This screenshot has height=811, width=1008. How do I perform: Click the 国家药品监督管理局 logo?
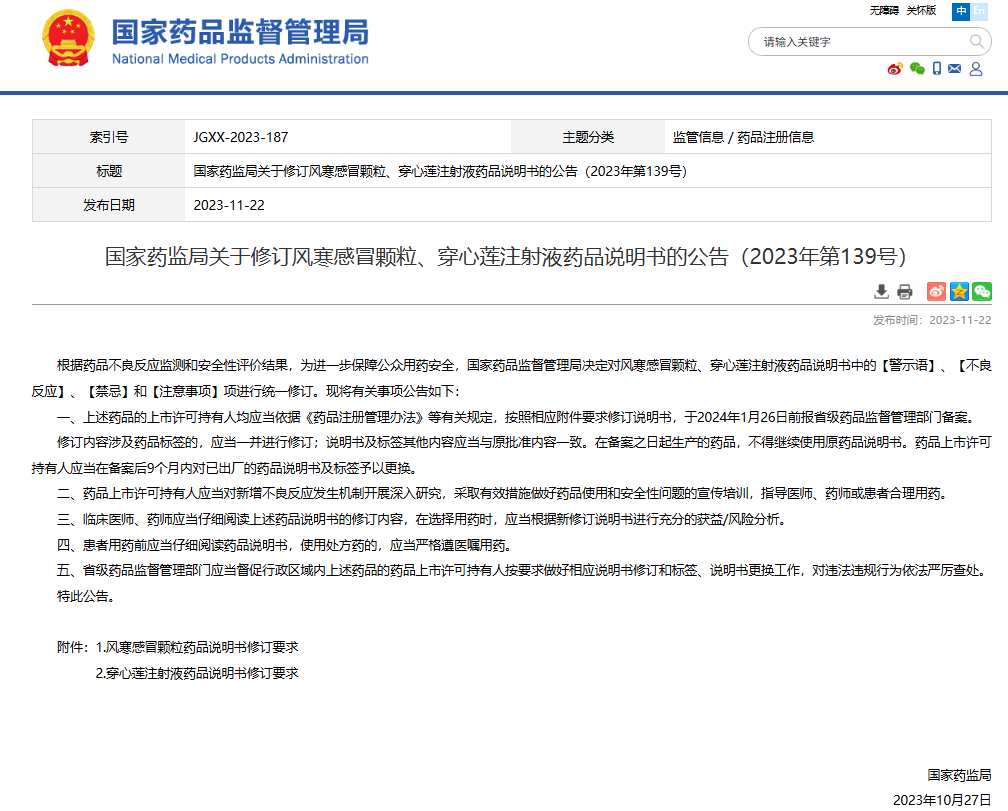[x=240, y=40]
